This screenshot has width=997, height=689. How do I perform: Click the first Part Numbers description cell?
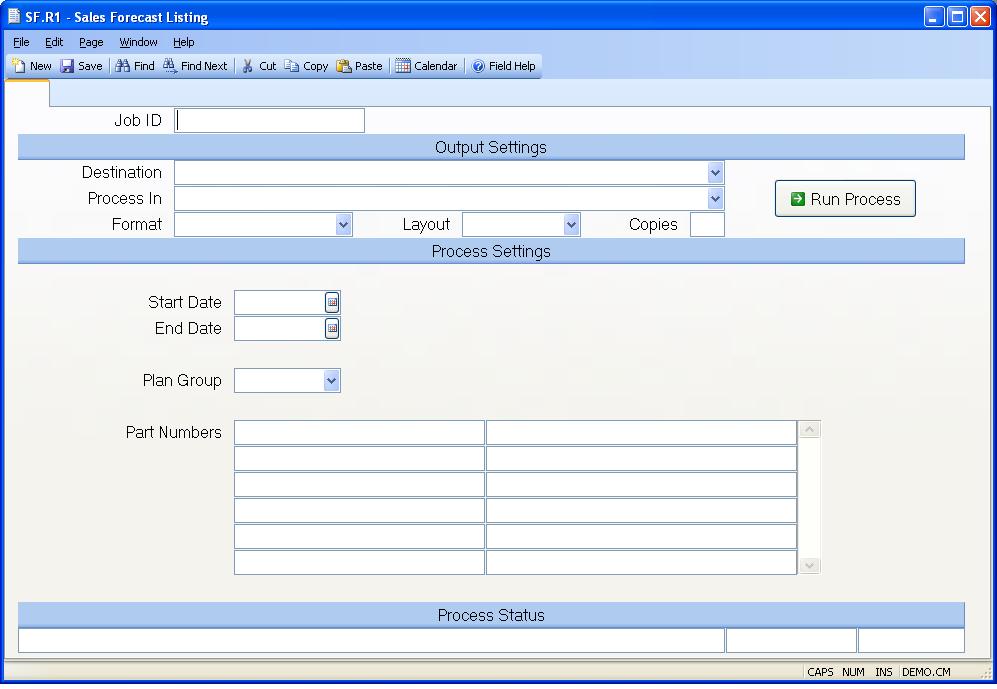coord(641,433)
